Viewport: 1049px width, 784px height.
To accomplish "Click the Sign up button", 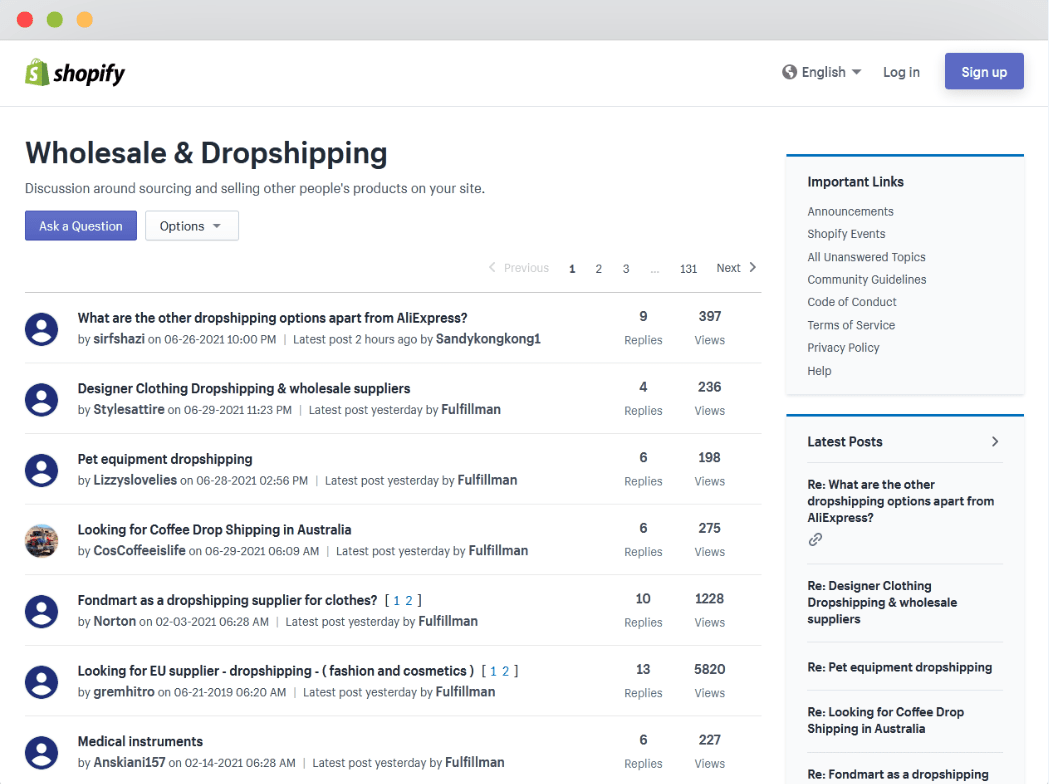I will click(x=984, y=71).
